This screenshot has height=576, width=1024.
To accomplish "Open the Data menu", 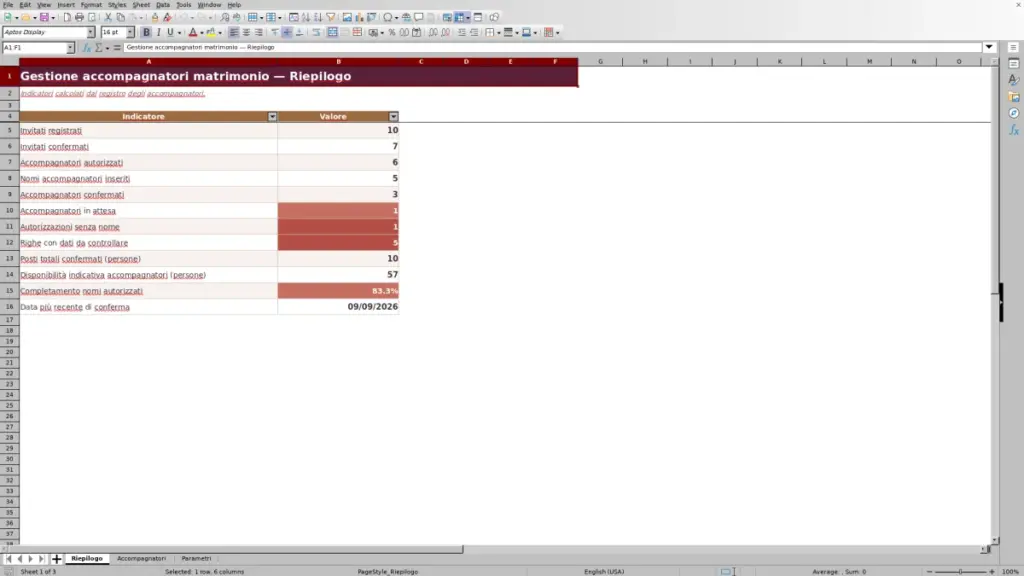I will [x=163, y=5].
